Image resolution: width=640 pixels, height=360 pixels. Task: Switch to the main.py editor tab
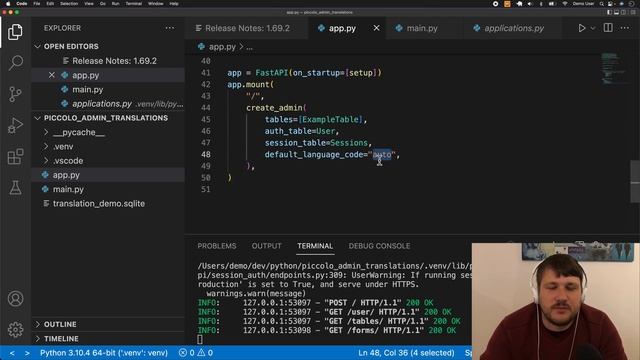coord(422,28)
